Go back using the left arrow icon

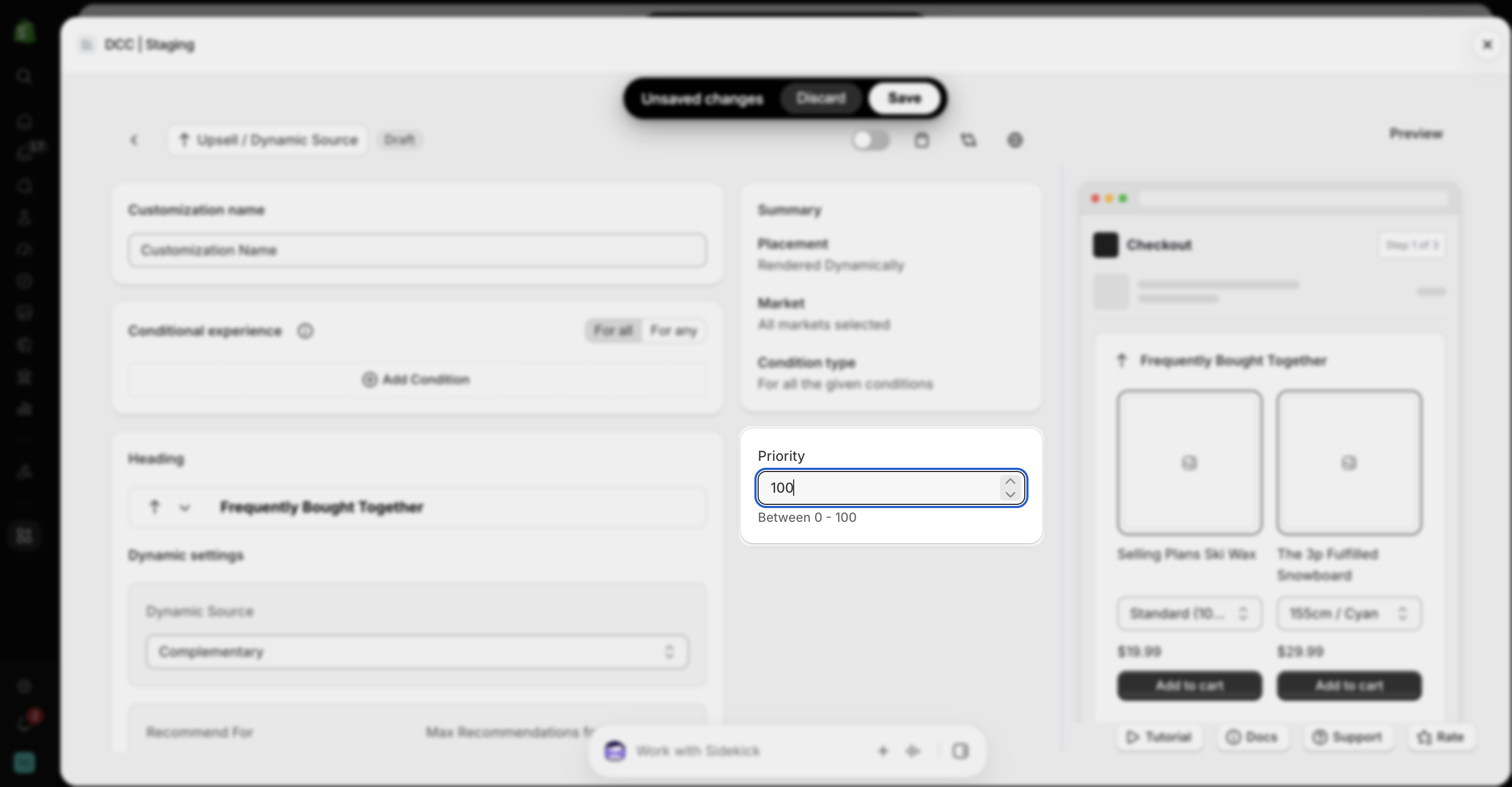(x=134, y=140)
